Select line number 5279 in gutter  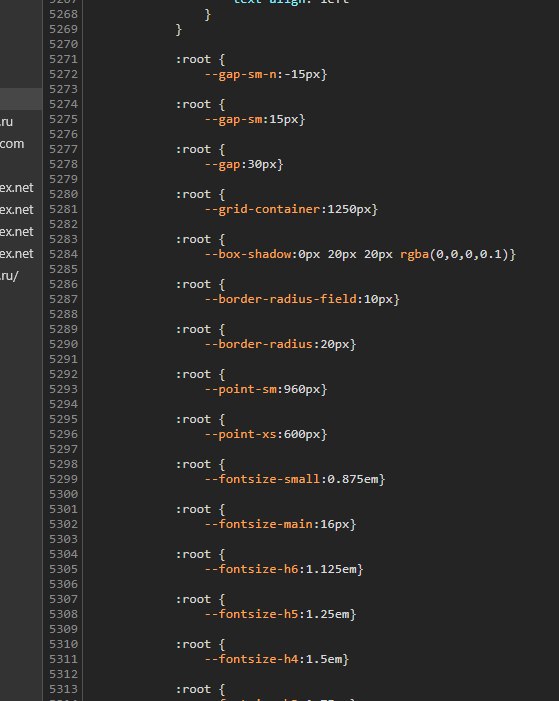click(x=64, y=179)
